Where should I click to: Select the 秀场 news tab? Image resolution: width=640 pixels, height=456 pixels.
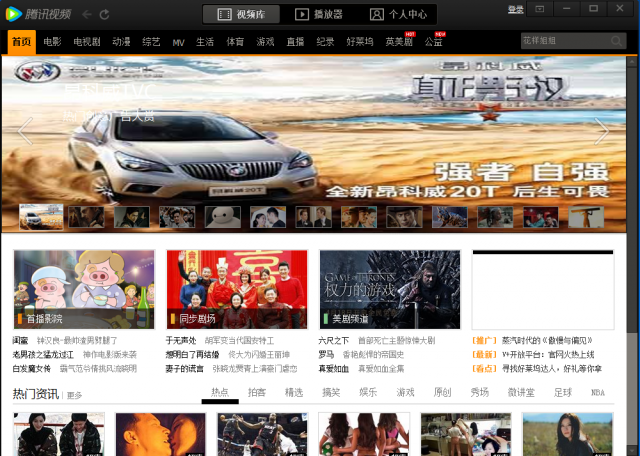point(480,393)
